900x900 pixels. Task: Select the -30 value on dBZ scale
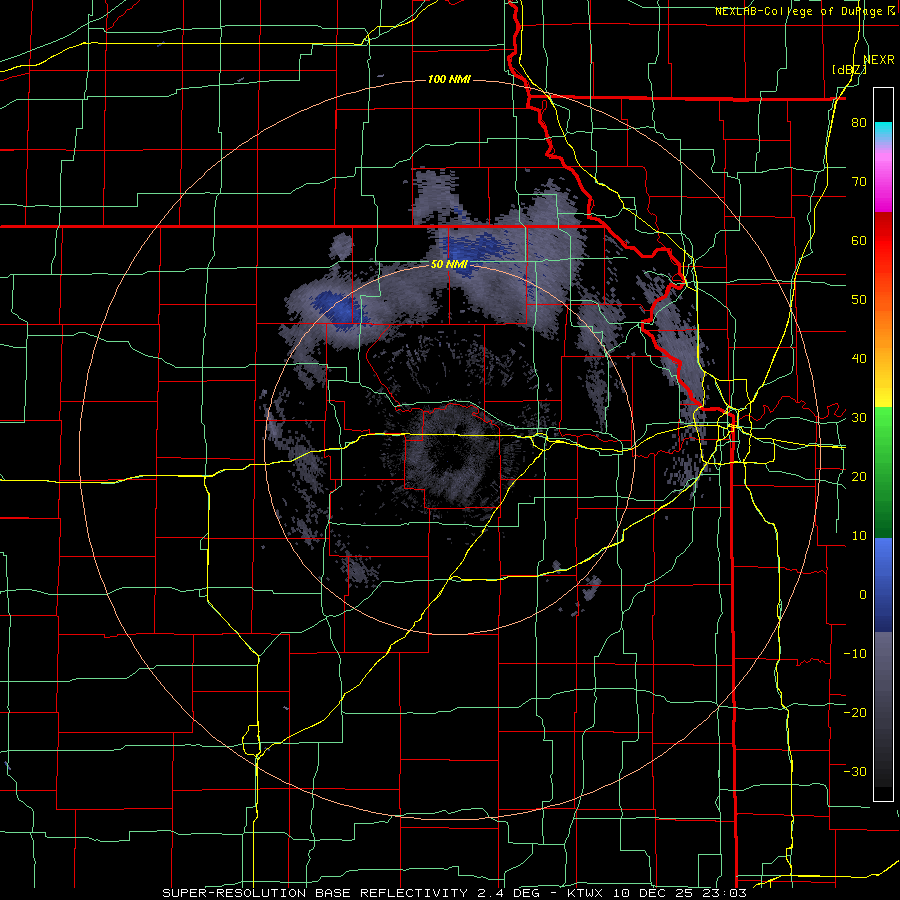point(855,771)
